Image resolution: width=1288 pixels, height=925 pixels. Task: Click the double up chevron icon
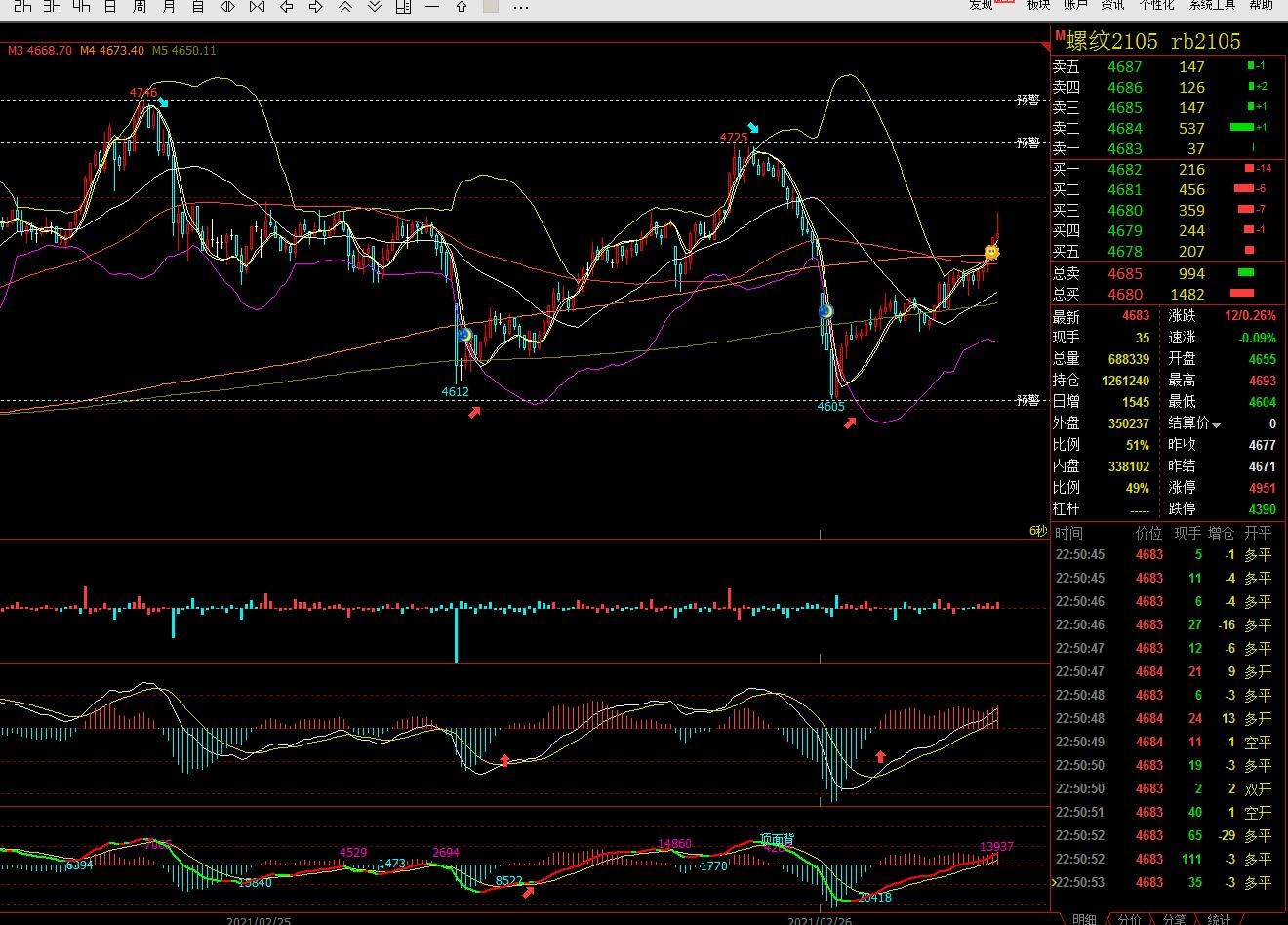345,6
